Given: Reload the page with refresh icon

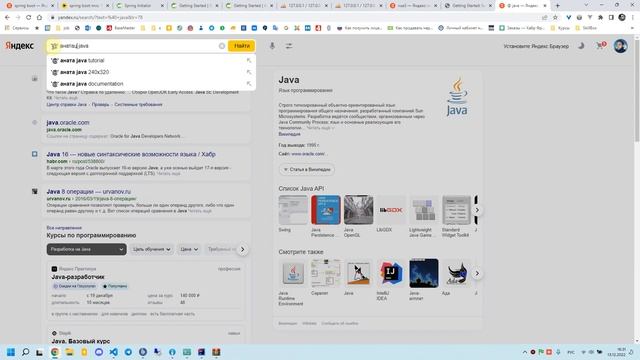Looking at the screenshot, I should [28, 18].
